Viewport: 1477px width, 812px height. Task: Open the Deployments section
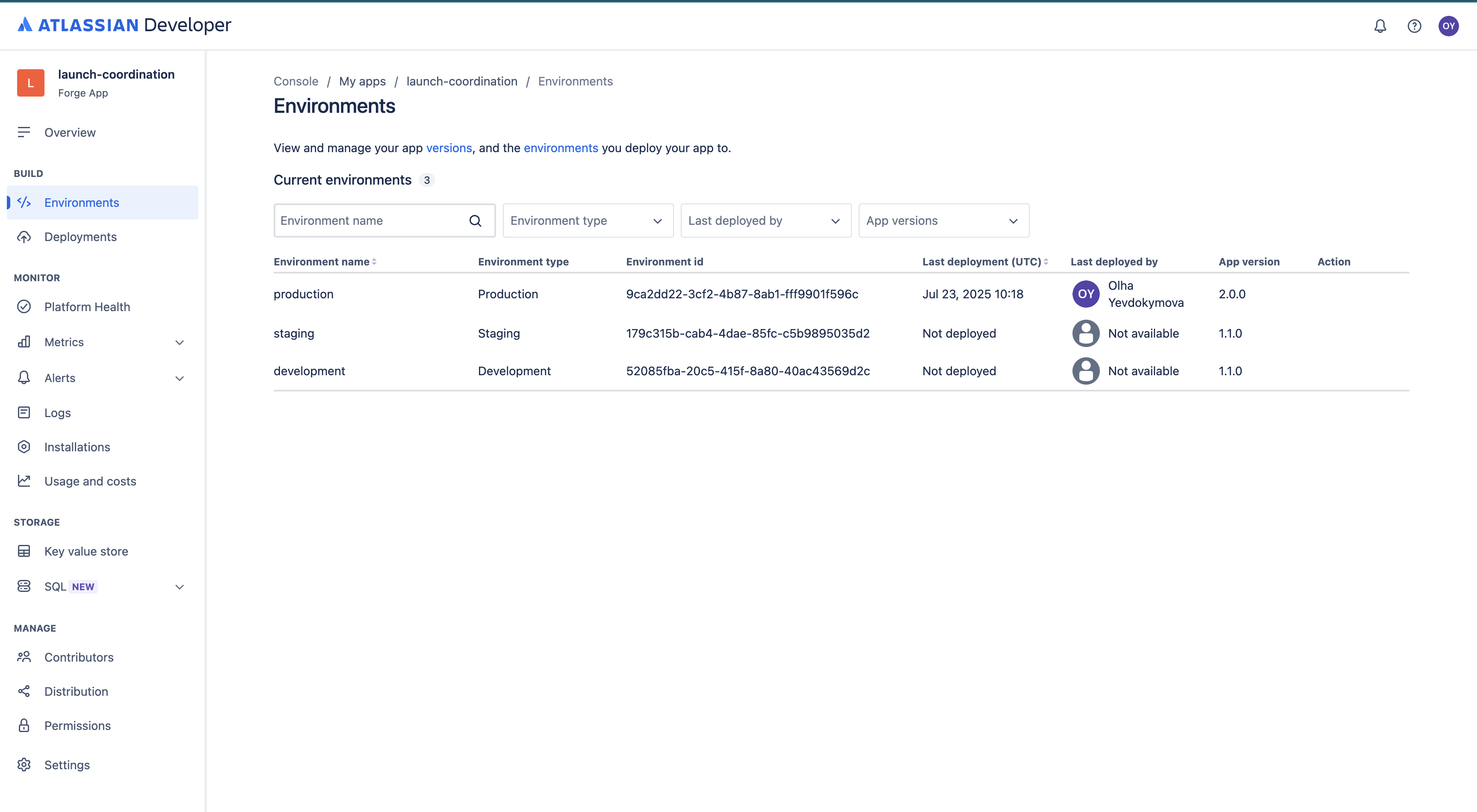tap(80, 237)
